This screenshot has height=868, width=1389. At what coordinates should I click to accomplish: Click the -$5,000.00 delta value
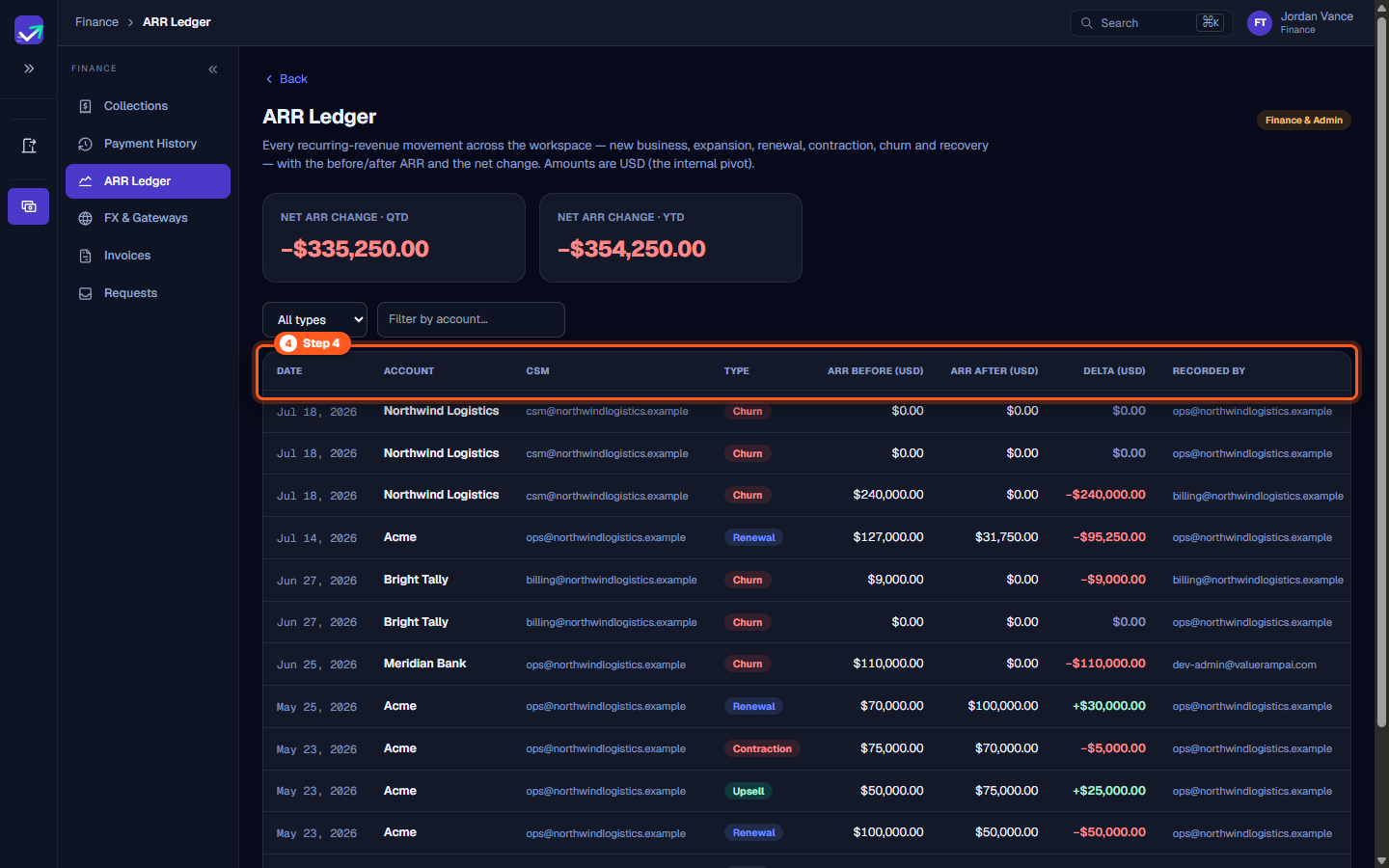point(1113,748)
